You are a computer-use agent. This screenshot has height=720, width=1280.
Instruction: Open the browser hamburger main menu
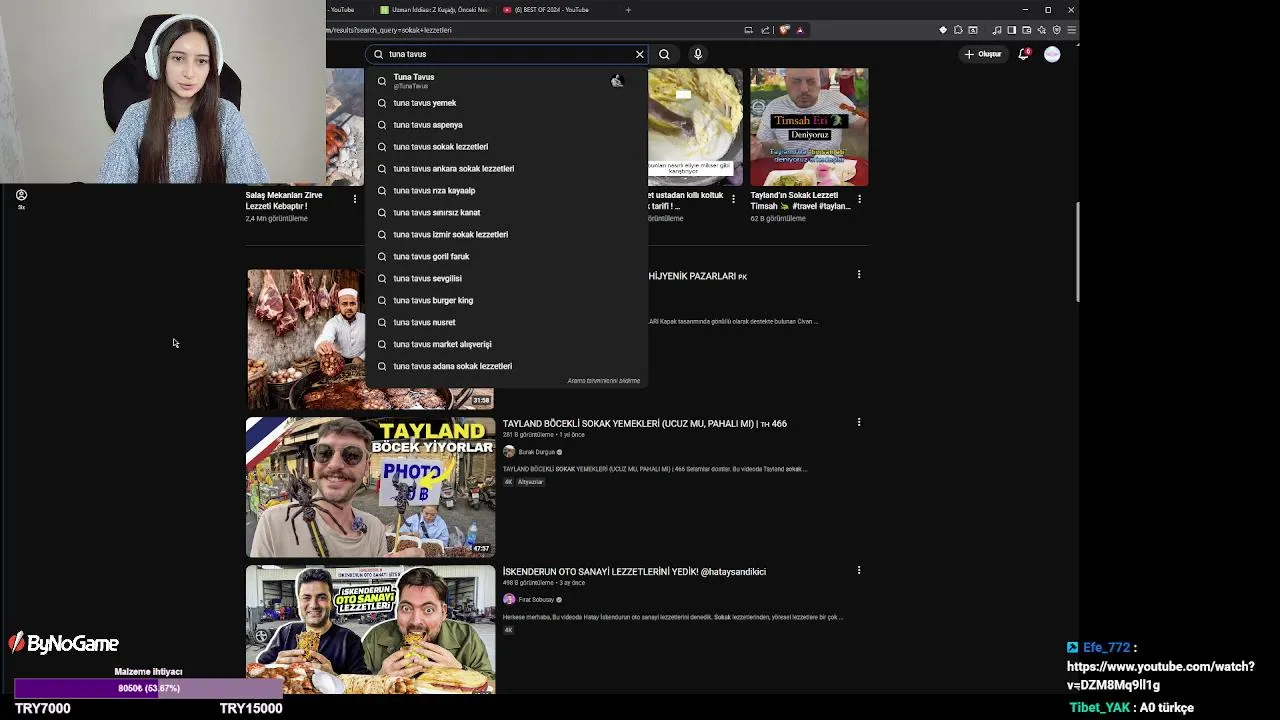(x=1071, y=30)
